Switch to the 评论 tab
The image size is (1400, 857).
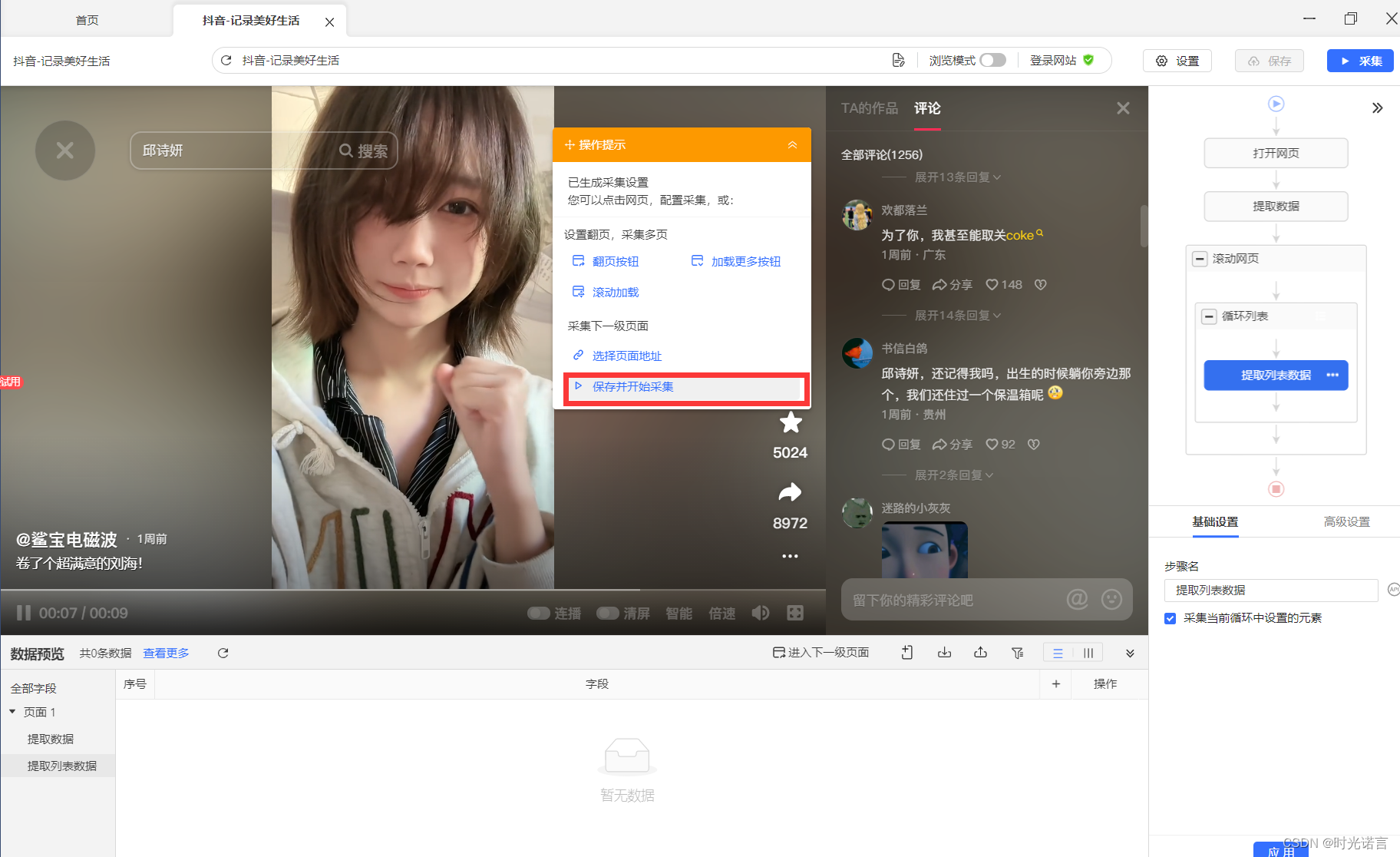[927, 108]
